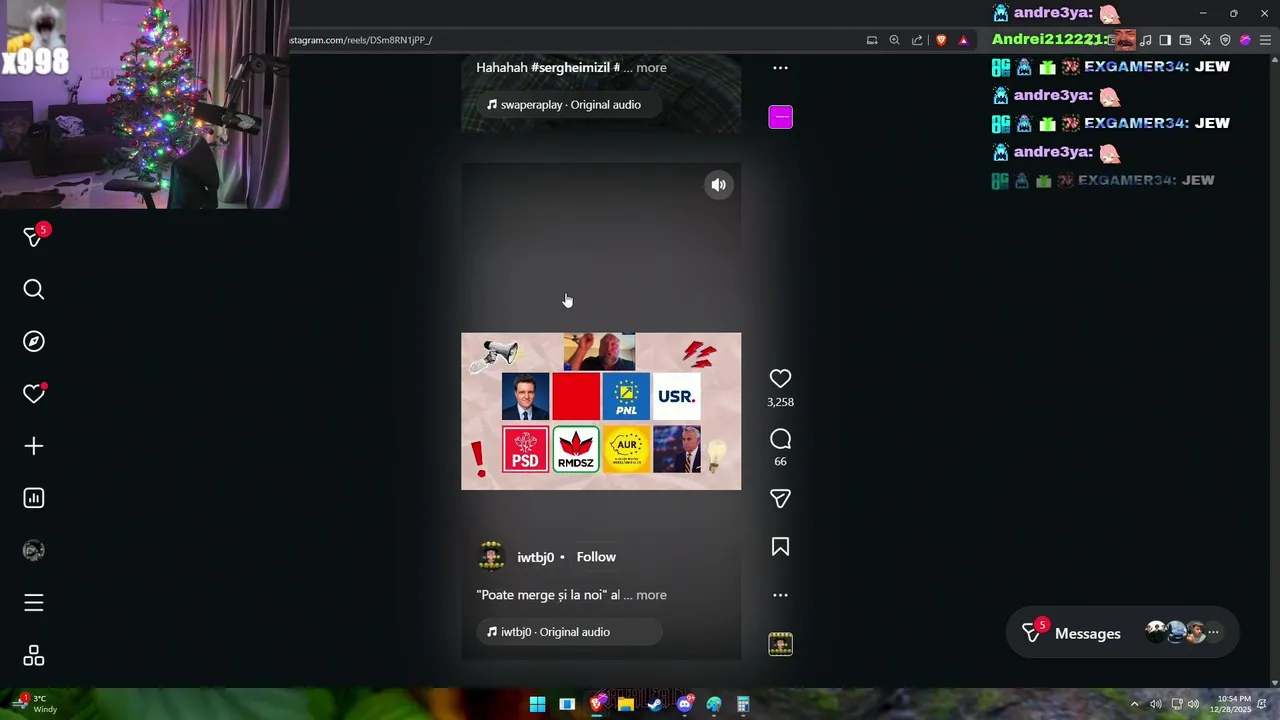Open the media control music note icon
Viewport: 1280px width, 720px height.
[1146, 40]
